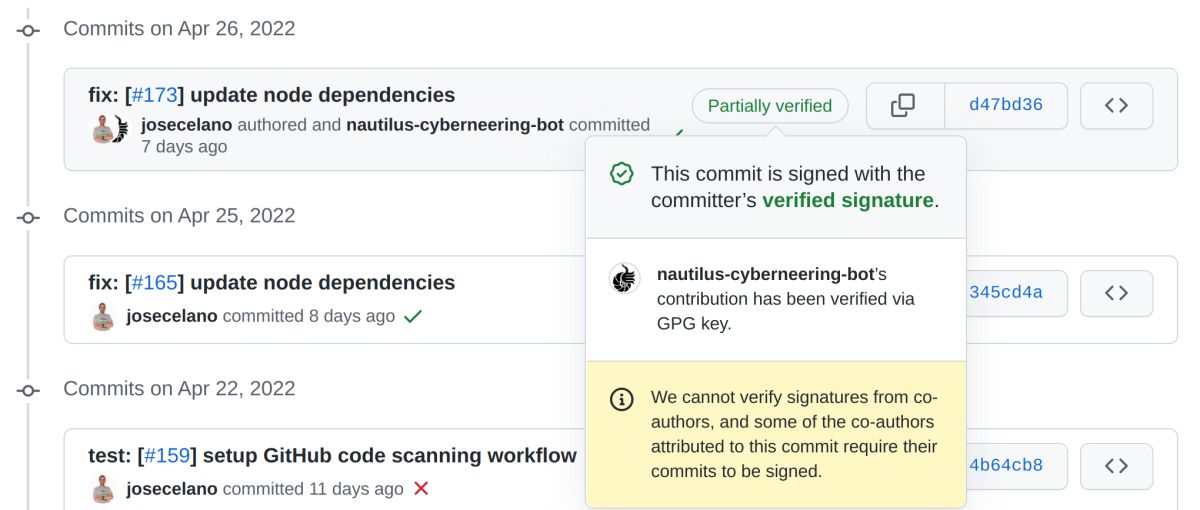Open commit hash d47bd36
The image size is (1200, 510).
click(1005, 105)
